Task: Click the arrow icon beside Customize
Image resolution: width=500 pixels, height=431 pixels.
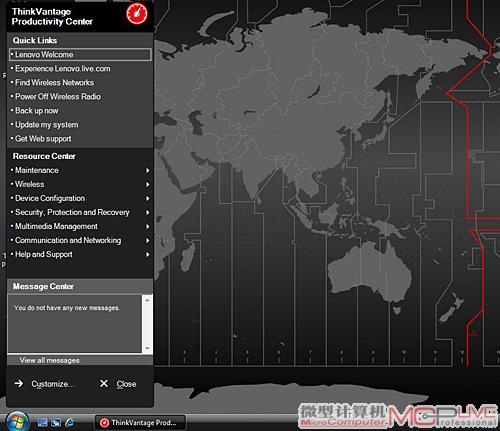Action: [x=19, y=384]
